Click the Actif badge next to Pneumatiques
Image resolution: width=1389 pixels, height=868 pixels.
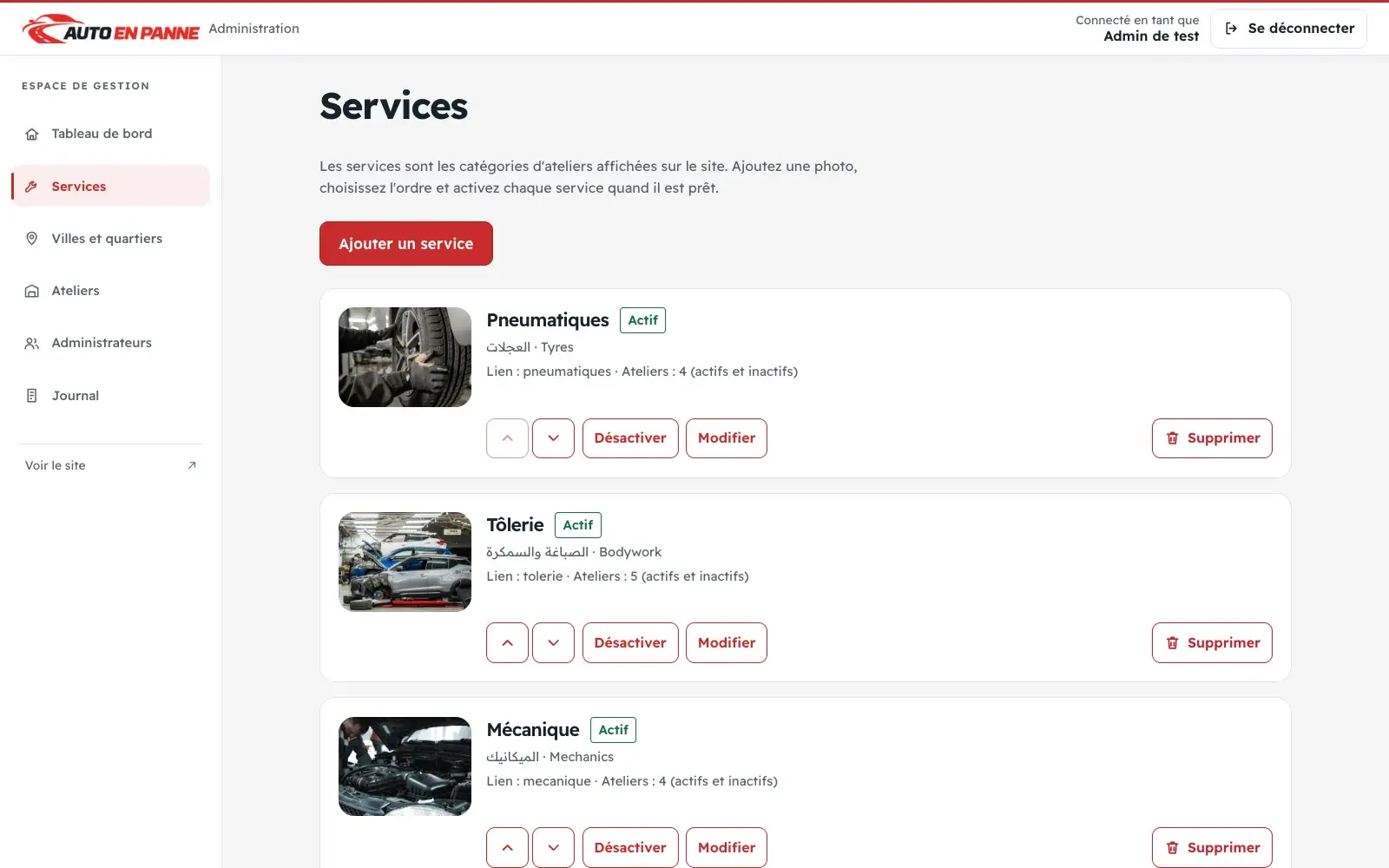[x=642, y=320]
